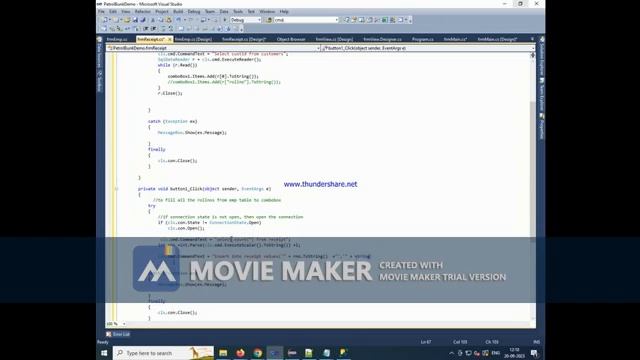Open the Find combo box in toolbar
The width and height of the screenshot is (640, 360).
(x=306, y=20)
